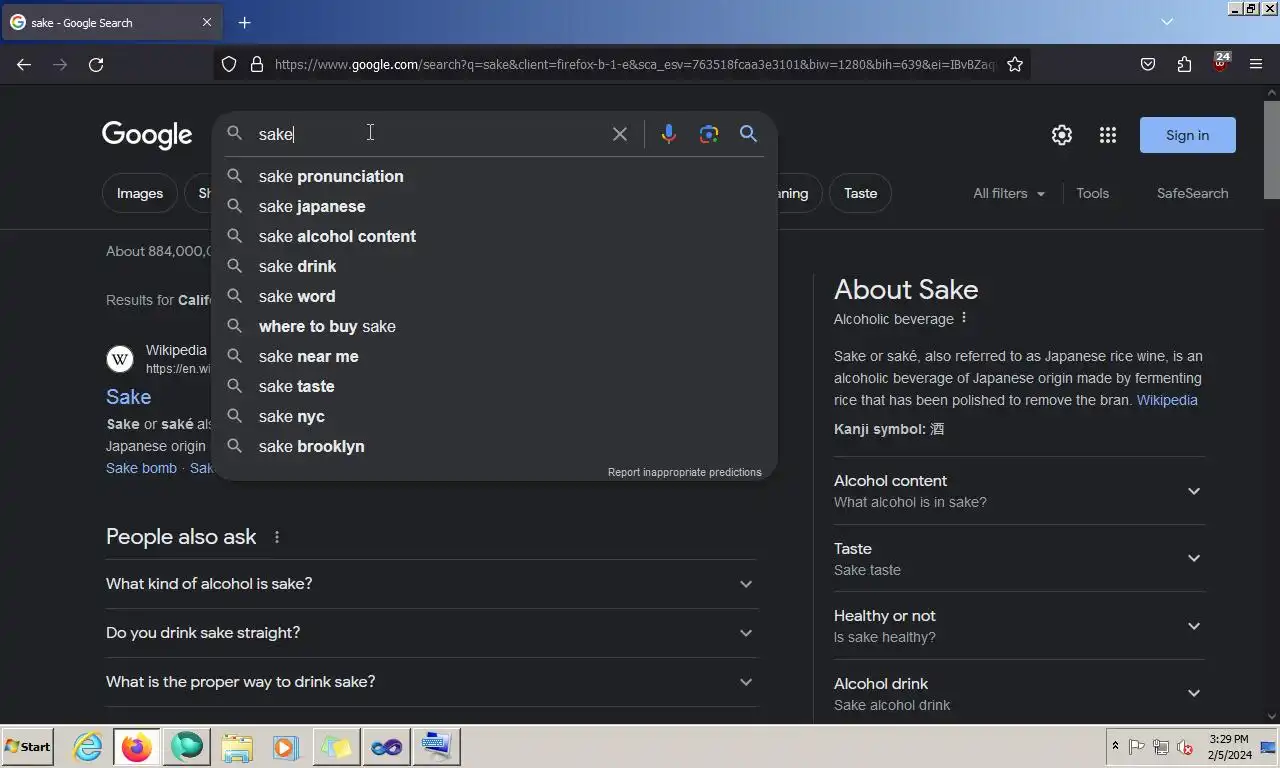Click the uBlock extension icon with badge

coord(1220,63)
